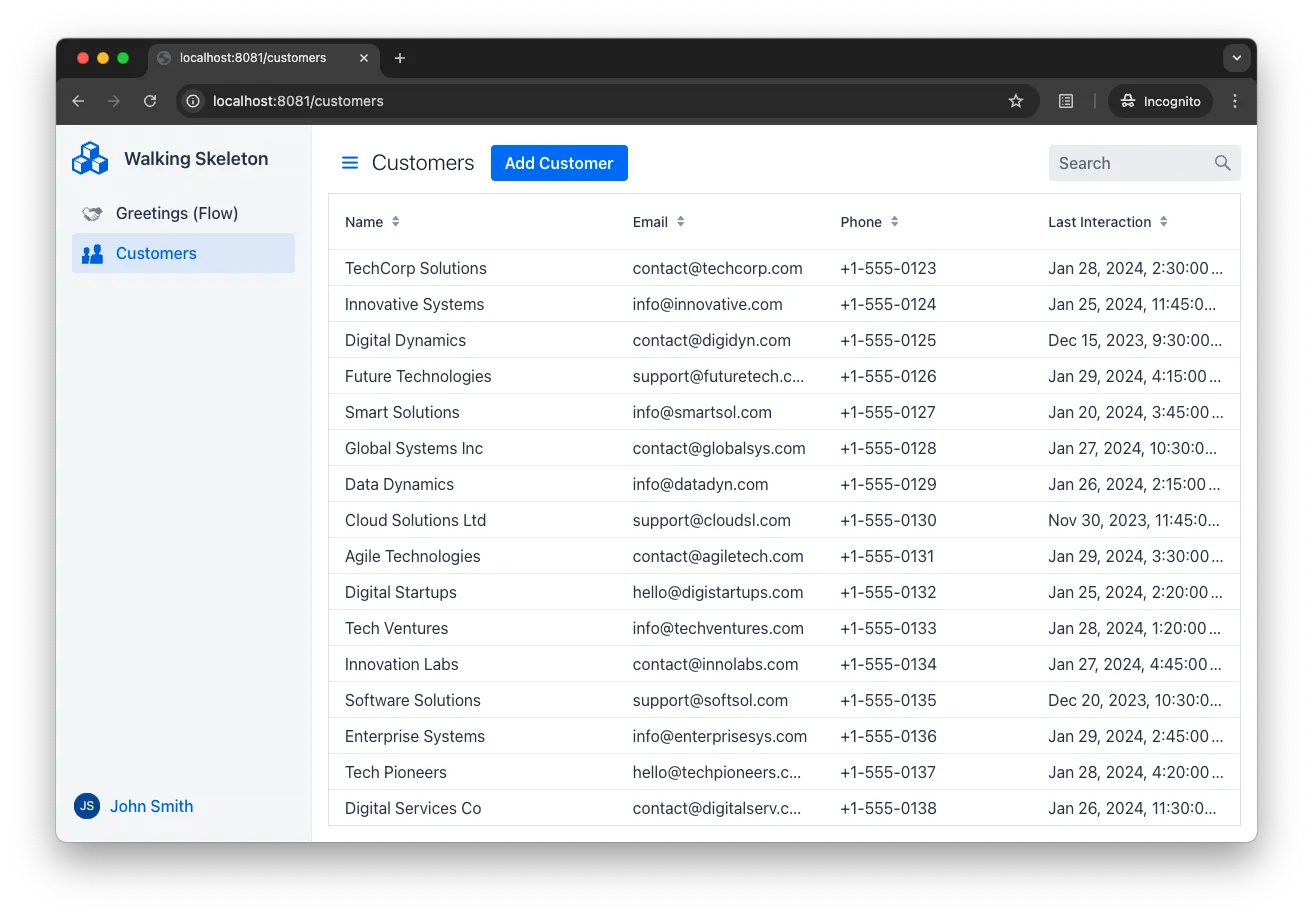Image resolution: width=1313 pixels, height=916 pixels.
Task: Reload the page with the refresh icon
Action: tap(149, 101)
